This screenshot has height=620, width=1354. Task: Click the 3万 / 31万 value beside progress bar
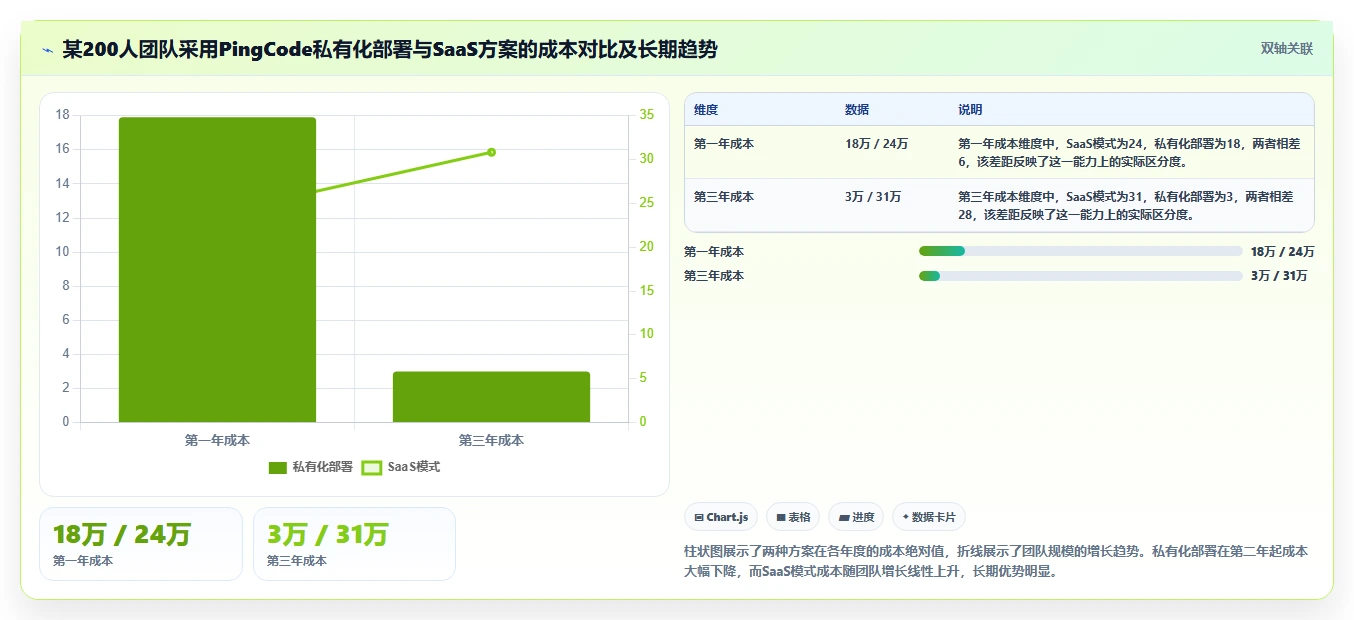coord(1279,276)
